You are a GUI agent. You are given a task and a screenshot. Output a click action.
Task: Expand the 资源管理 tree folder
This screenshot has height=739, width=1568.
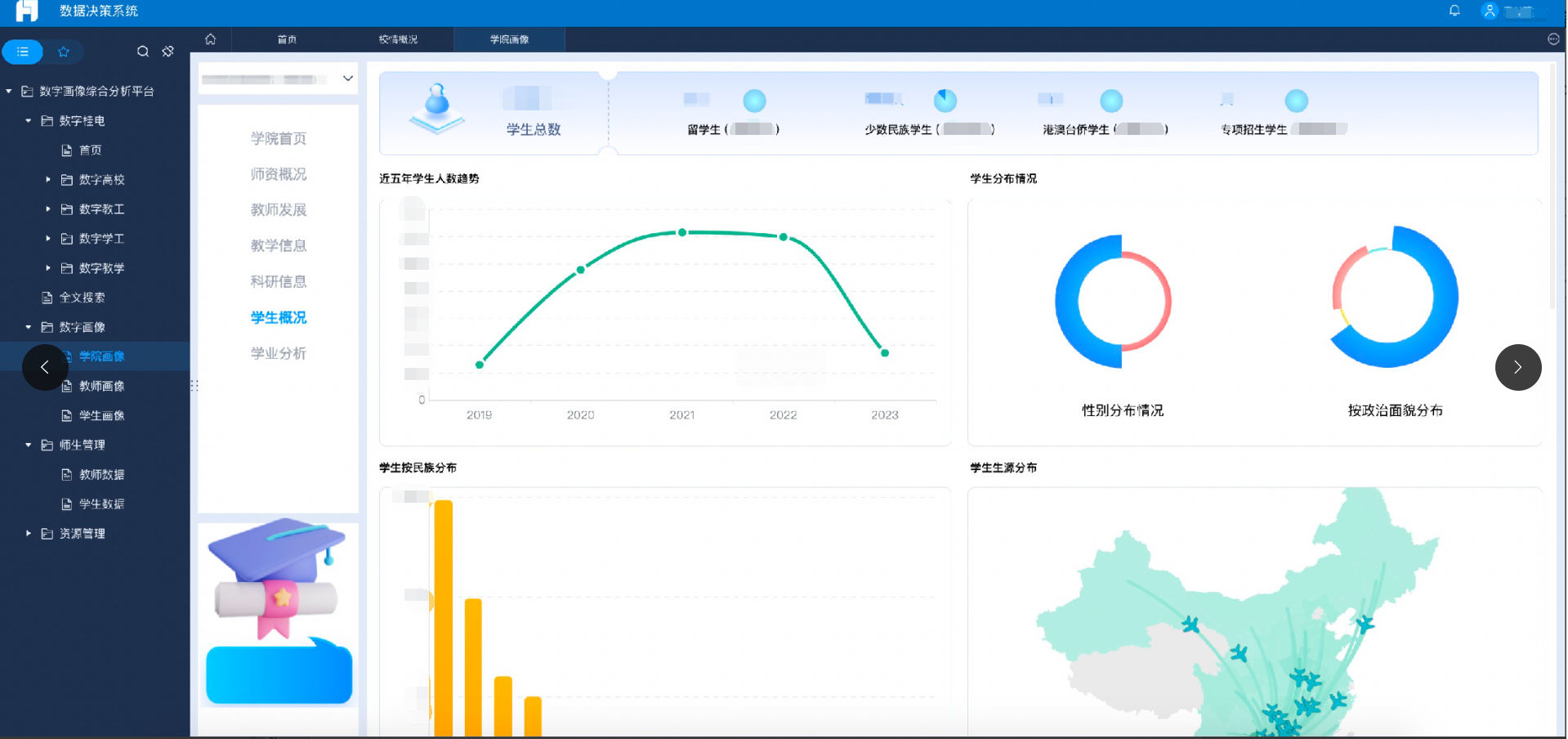(29, 534)
